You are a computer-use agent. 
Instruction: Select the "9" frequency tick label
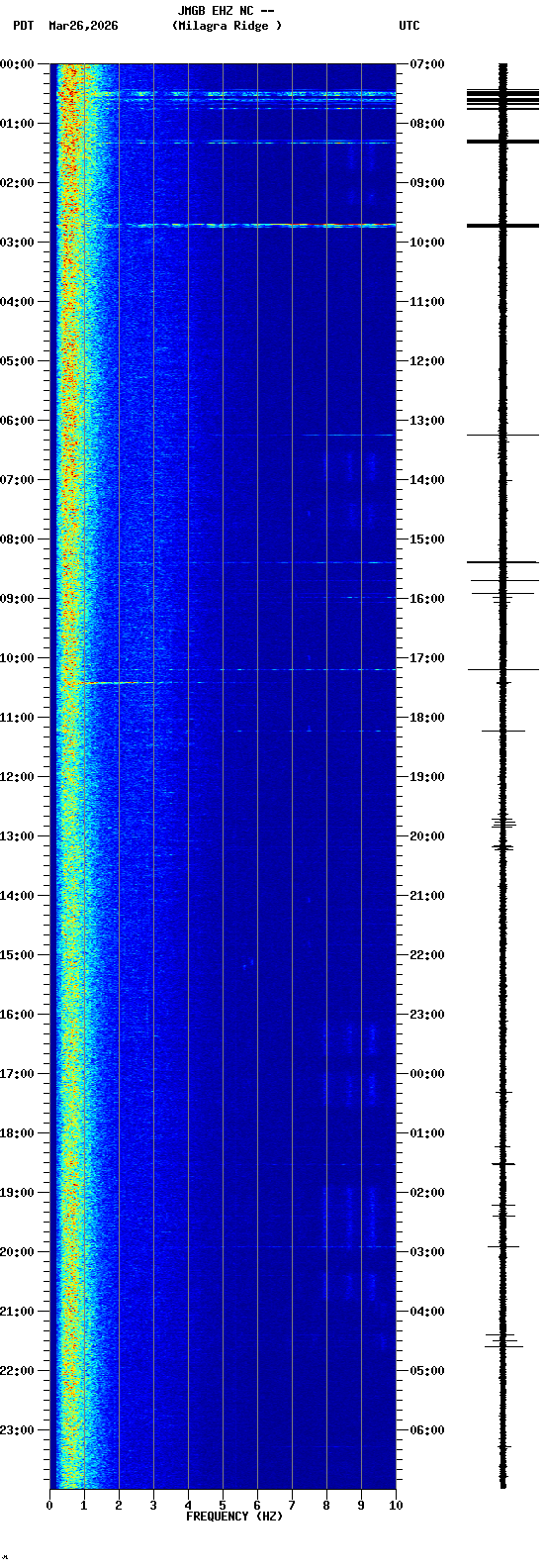pyautogui.click(x=361, y=1506)
